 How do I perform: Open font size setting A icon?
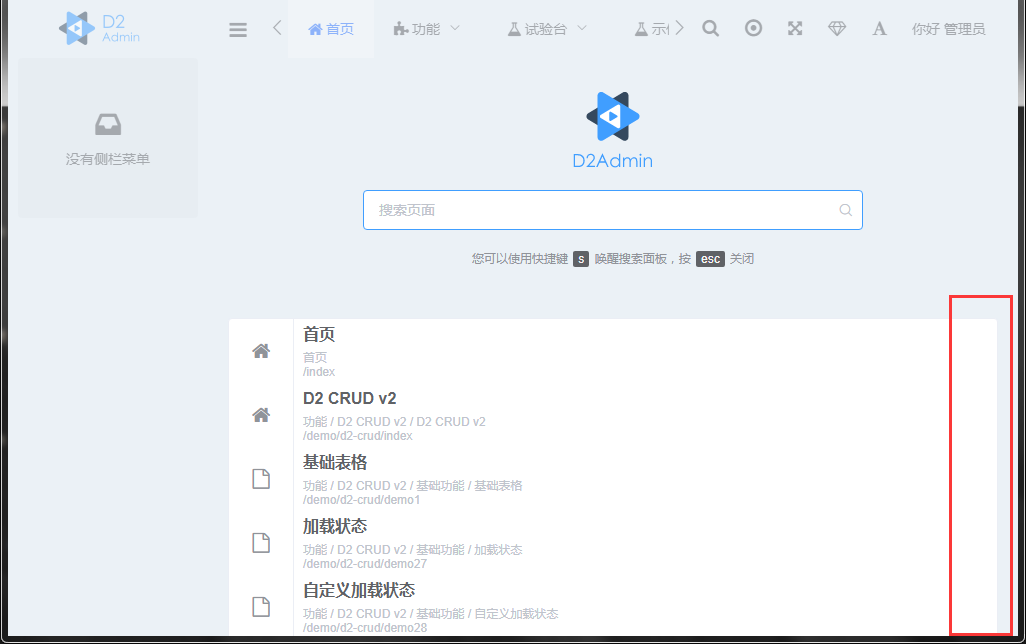pos(879,29)
